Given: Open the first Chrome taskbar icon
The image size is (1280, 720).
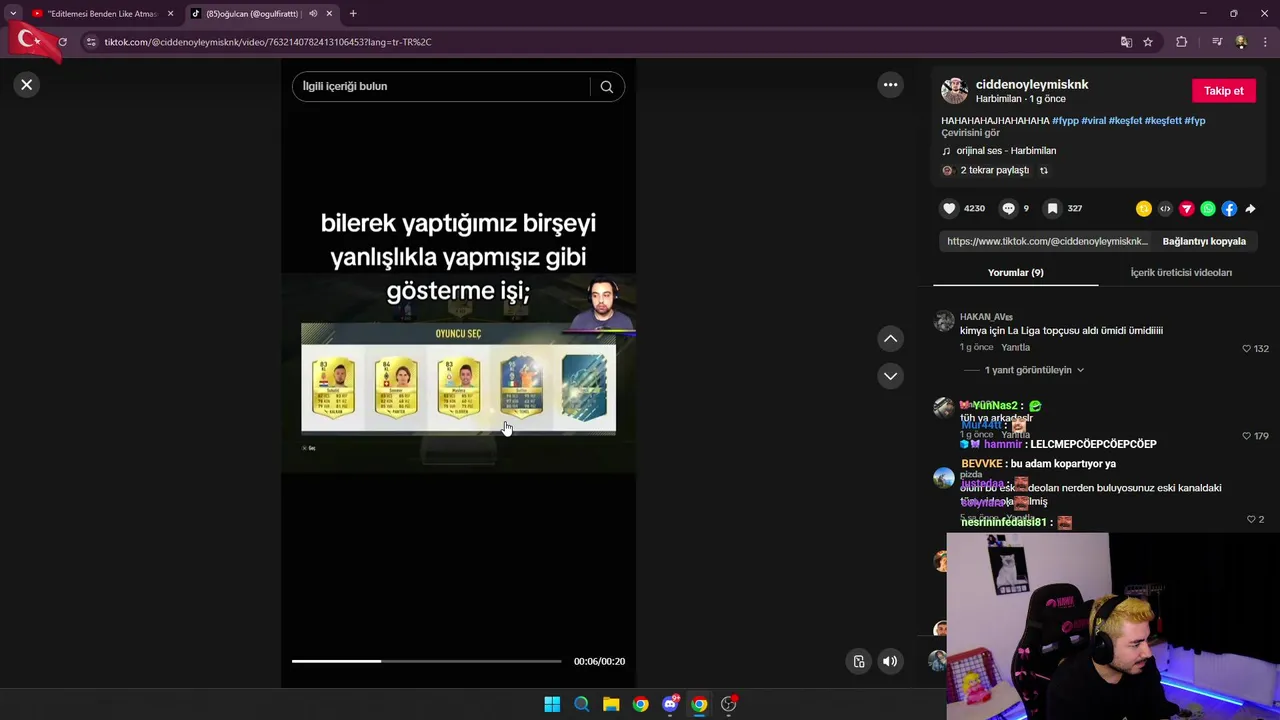Looking at the screenshot, I should pyautogui.click(x=640, y=704).
